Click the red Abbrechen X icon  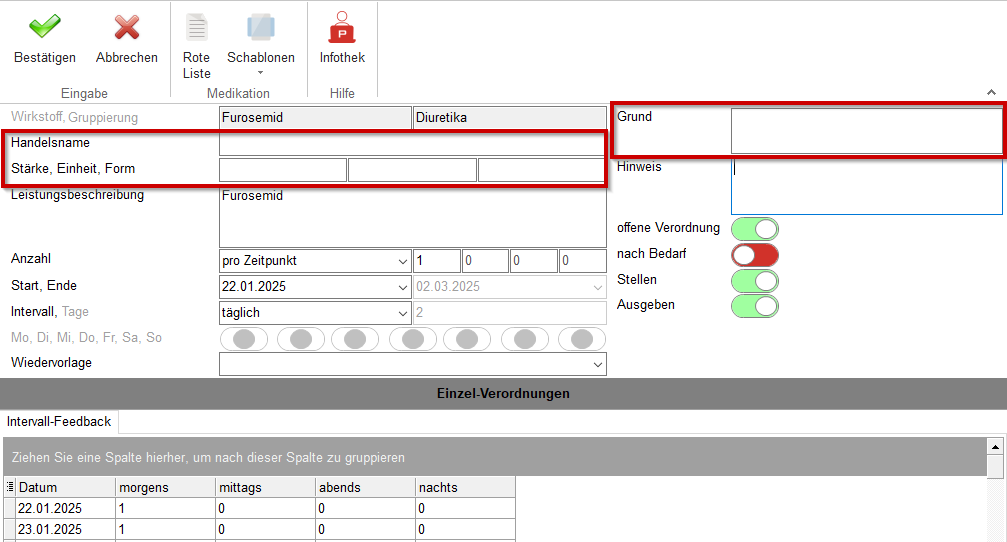(x=127, y=27)
